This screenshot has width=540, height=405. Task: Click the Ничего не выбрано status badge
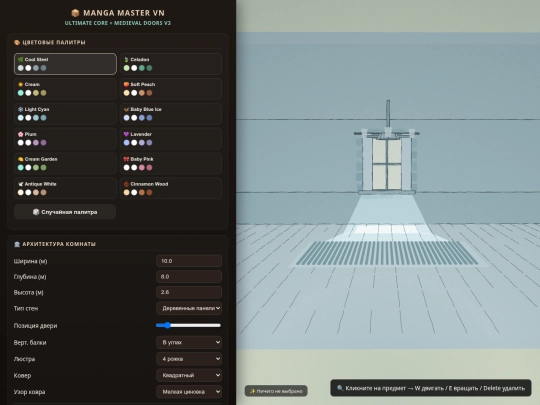276,391
